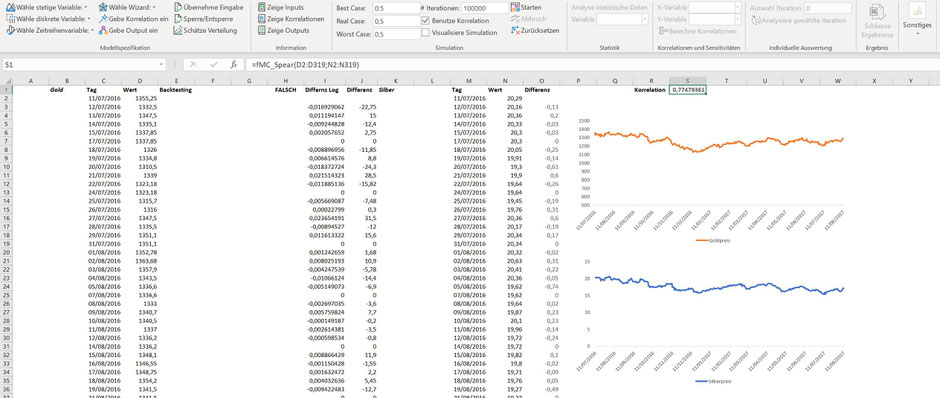Click the Analysiere gewählte Iteration icon

[757, 20]
